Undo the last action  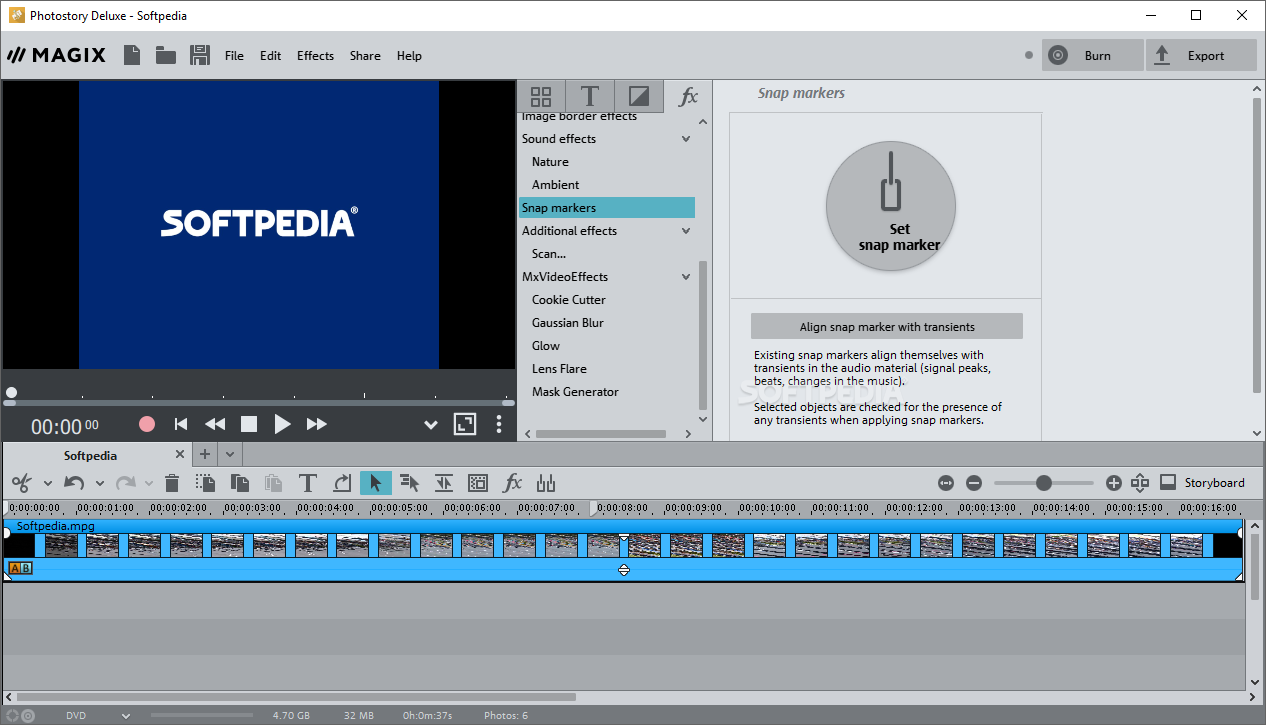pos(74,483)
